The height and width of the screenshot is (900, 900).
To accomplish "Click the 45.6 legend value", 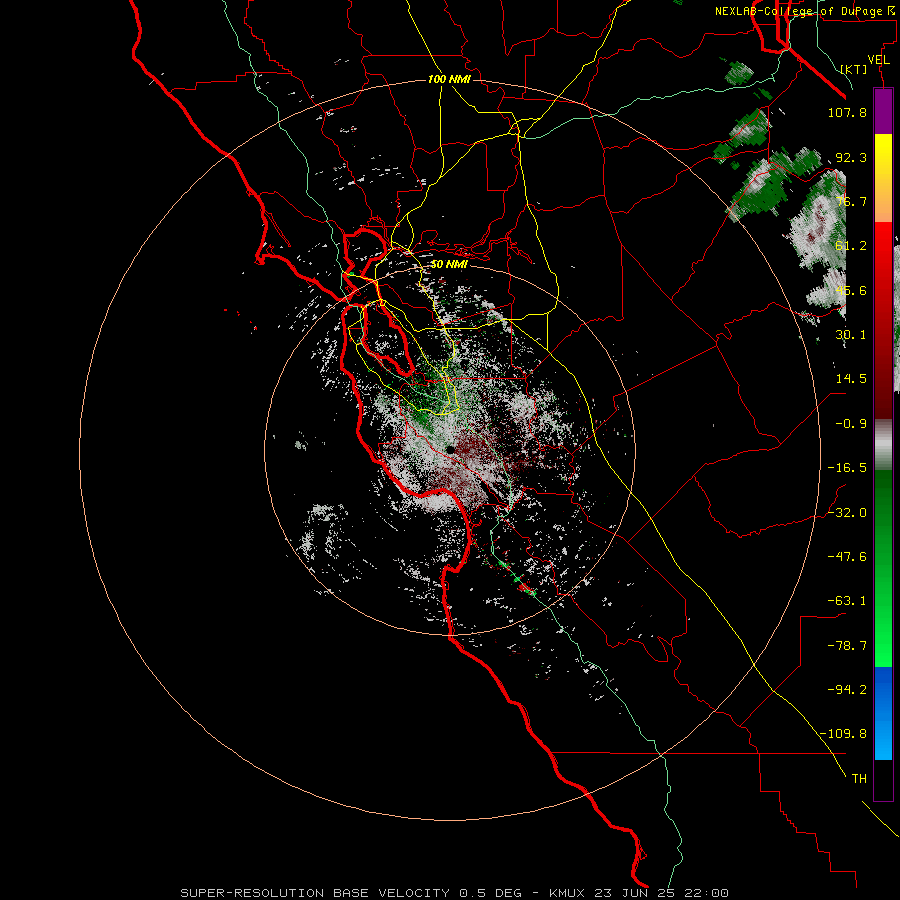I will pos(851,290).
